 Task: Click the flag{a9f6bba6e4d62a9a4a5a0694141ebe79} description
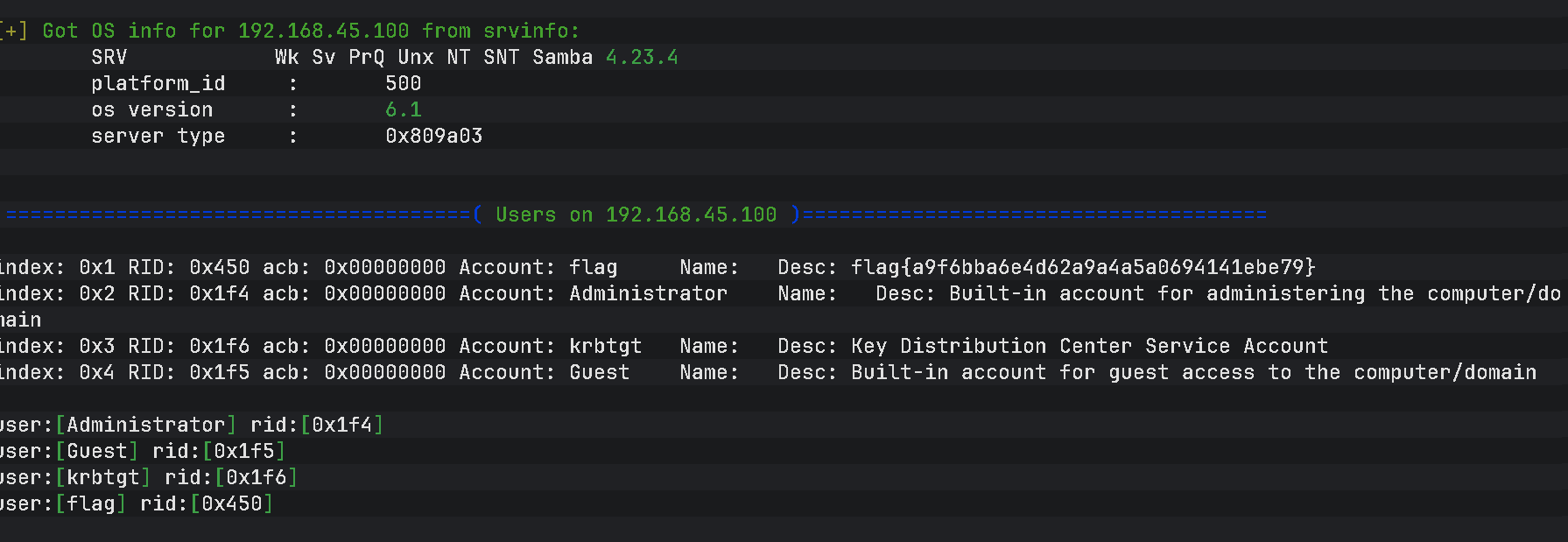pyautogui.click(x=1084, y=267)
